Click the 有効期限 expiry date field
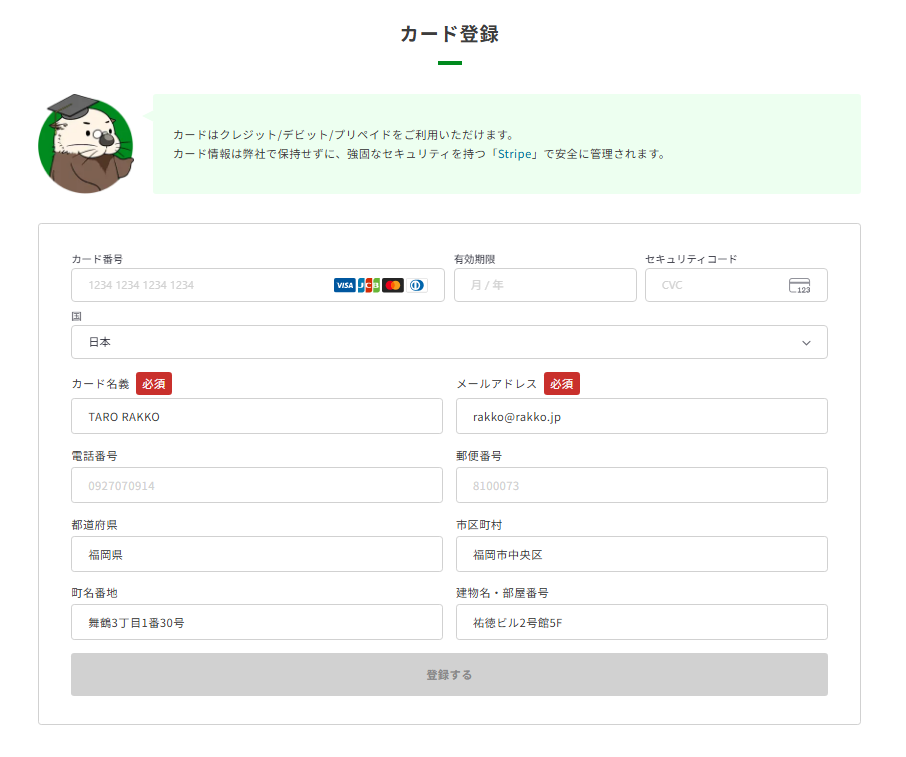This screenshot has height=757, width=906. [x=544, y=285]
